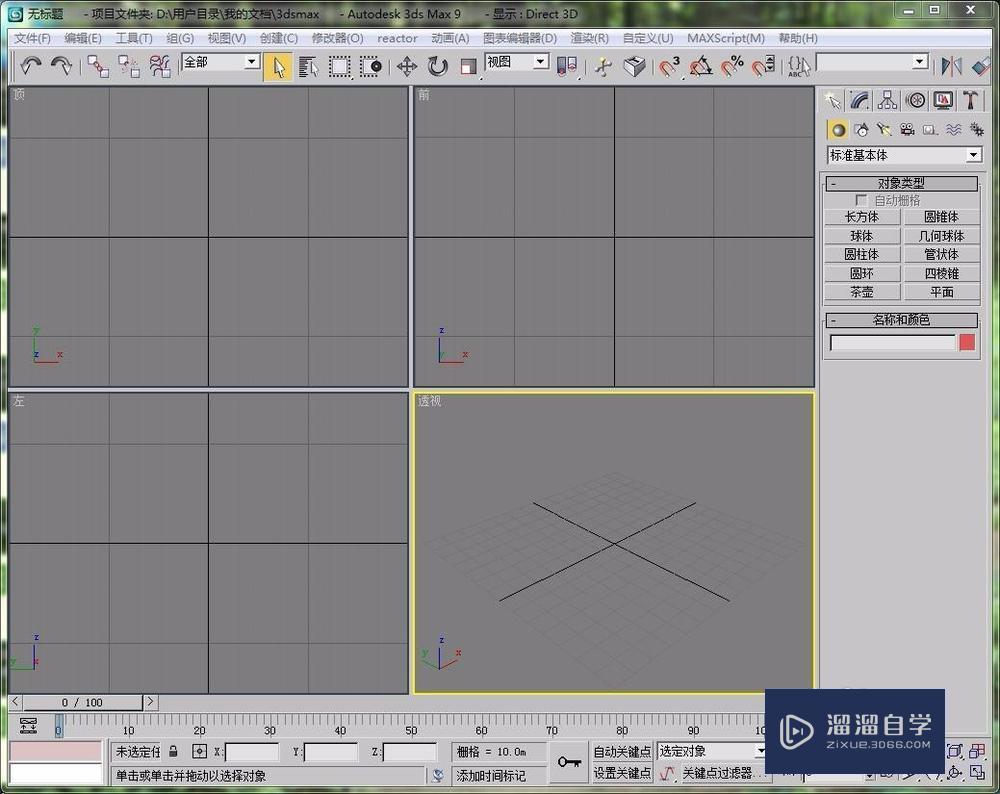This screenshot has height=794, width=1000.
Task: Open named selection sets dropdown
Action: (872, 62)
